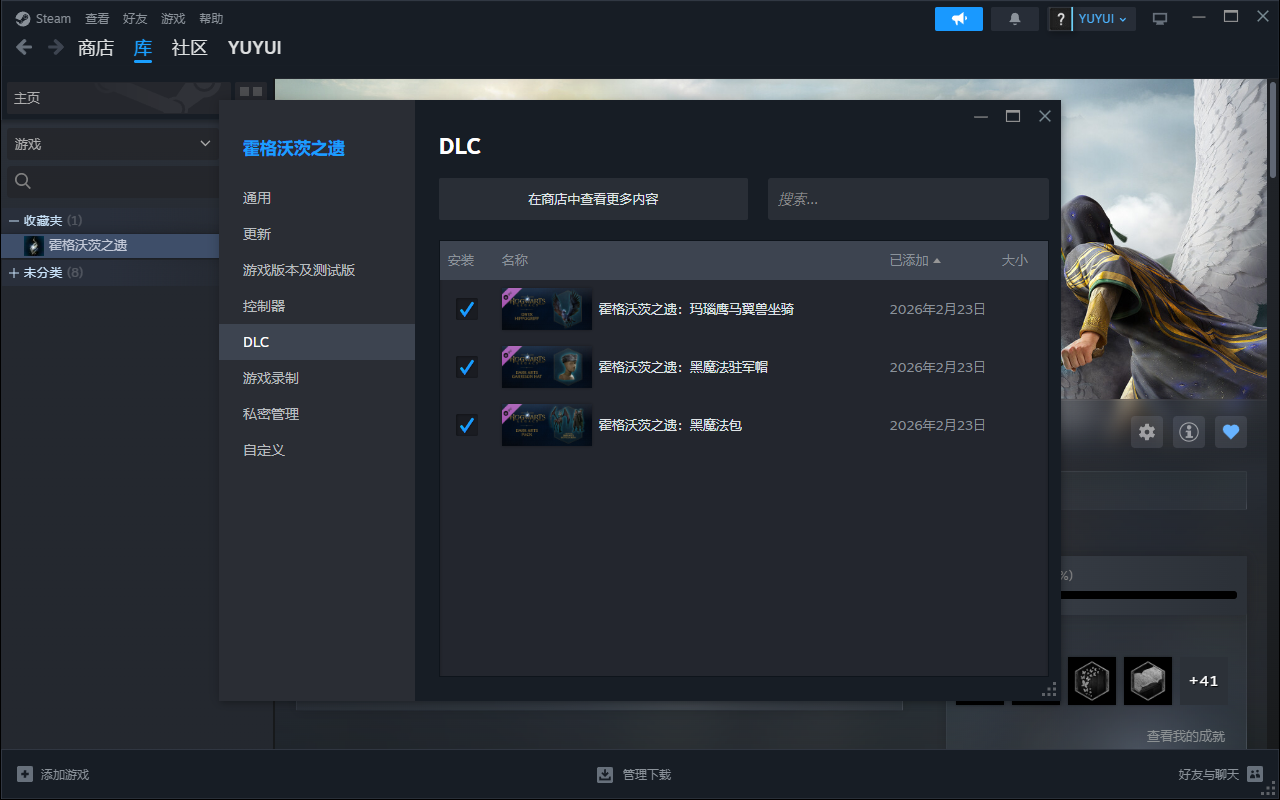Collapse the 收藏夹 category
1280x800 pixels.
tap(14, 220)
